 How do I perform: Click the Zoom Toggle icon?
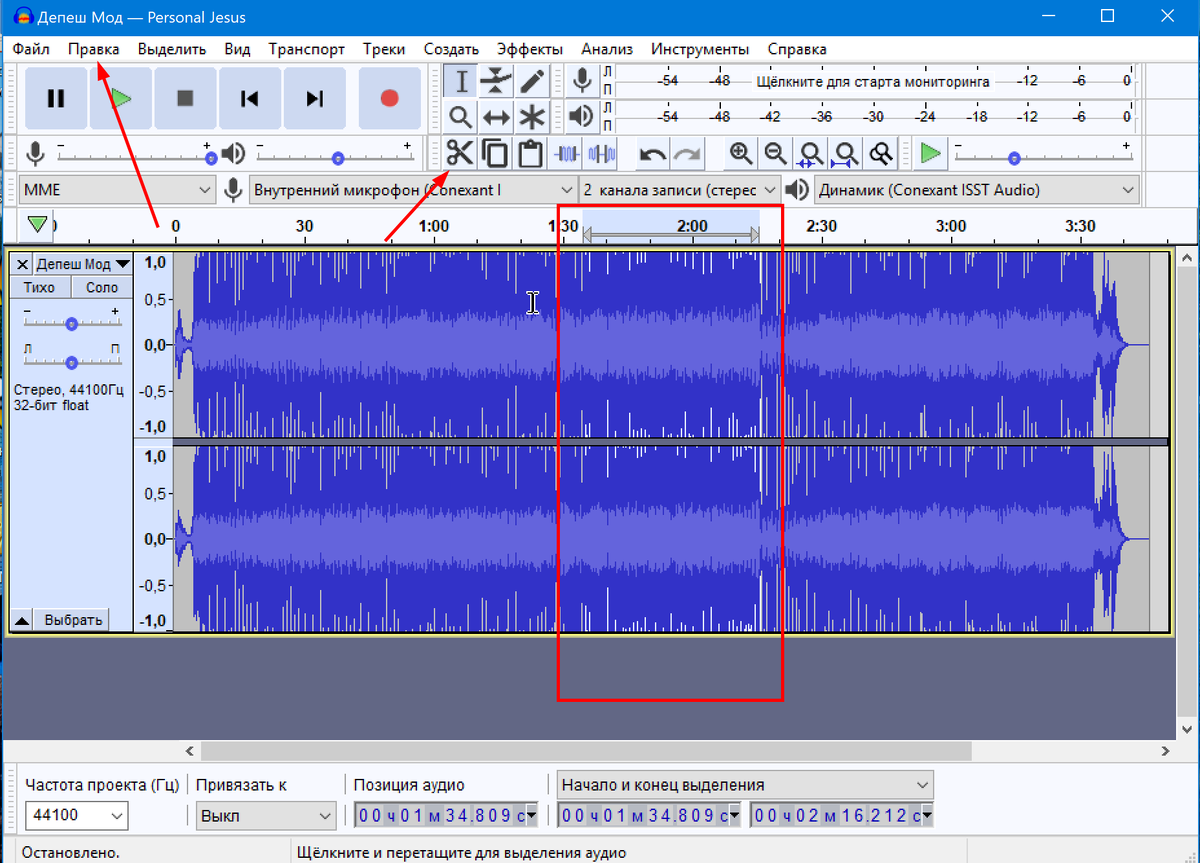click(x=881, y=154)
